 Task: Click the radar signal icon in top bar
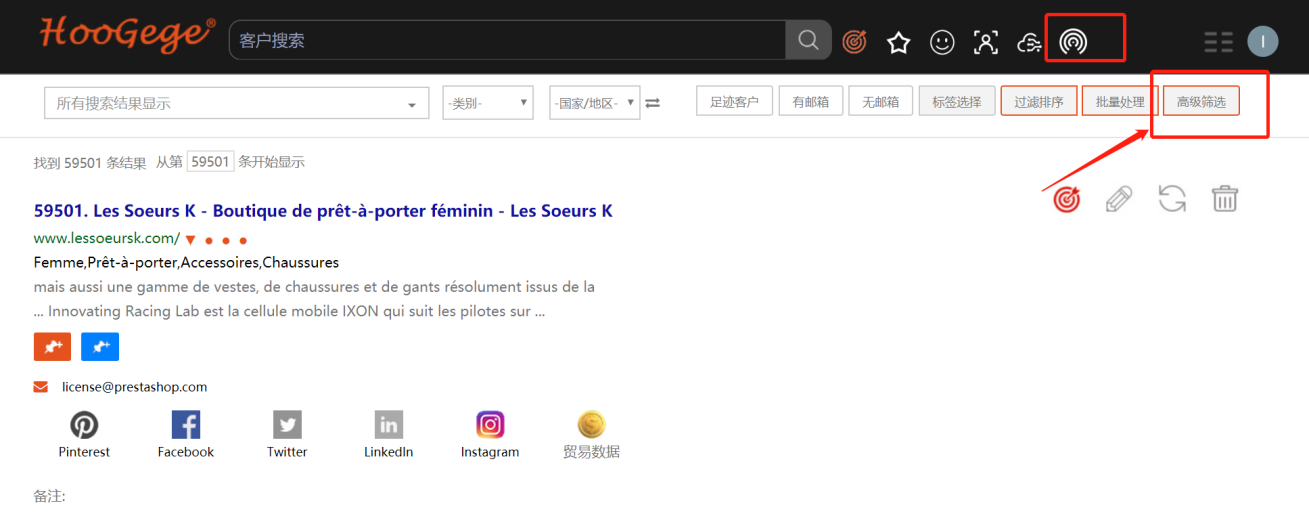pyautogui.click(x=1073, y=41)
